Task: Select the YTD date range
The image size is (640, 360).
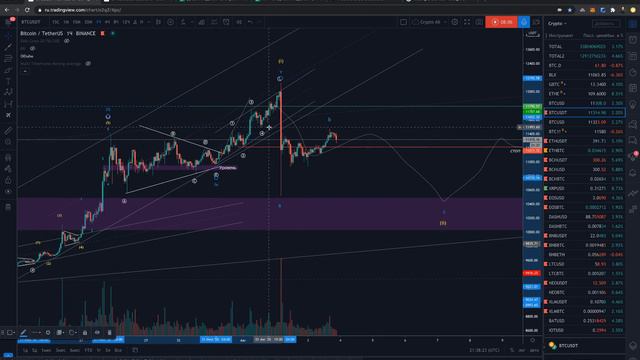Action: 88,350
